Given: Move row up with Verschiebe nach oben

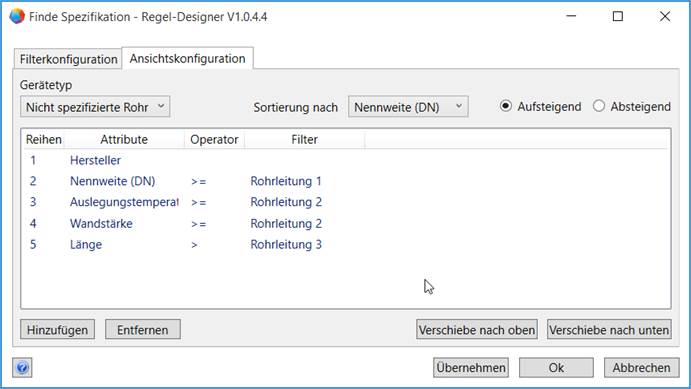Looking at the screenshot, I should point(477,330).
